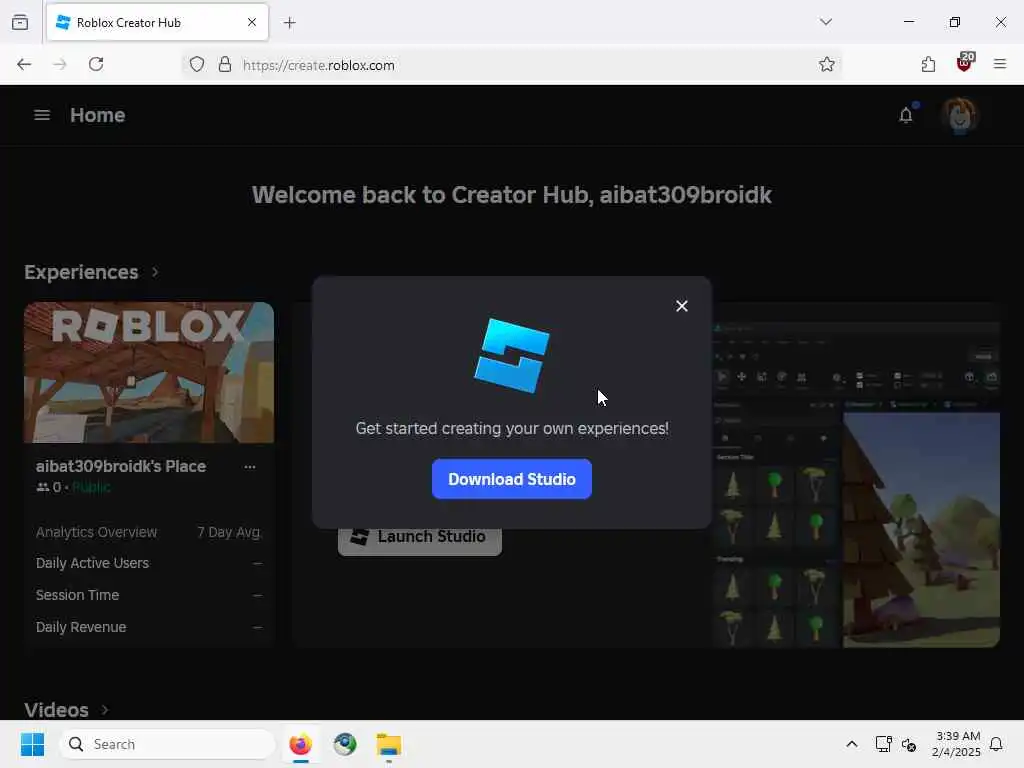
Task: Reload the current page
Action: click(96, 64)
